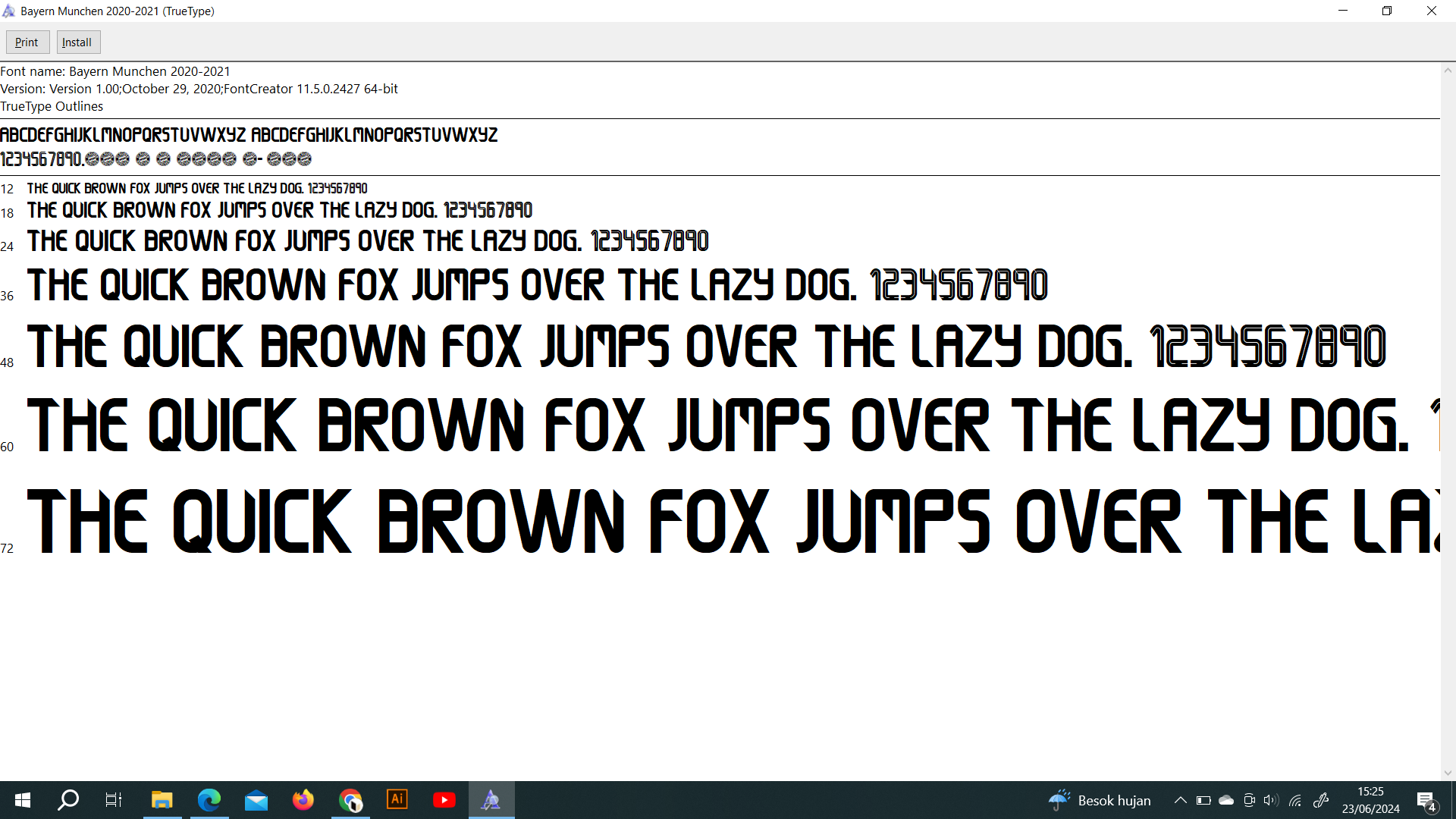
Task: Launch Microsoft Edge from the taskbar
Action: click(209, 800)
